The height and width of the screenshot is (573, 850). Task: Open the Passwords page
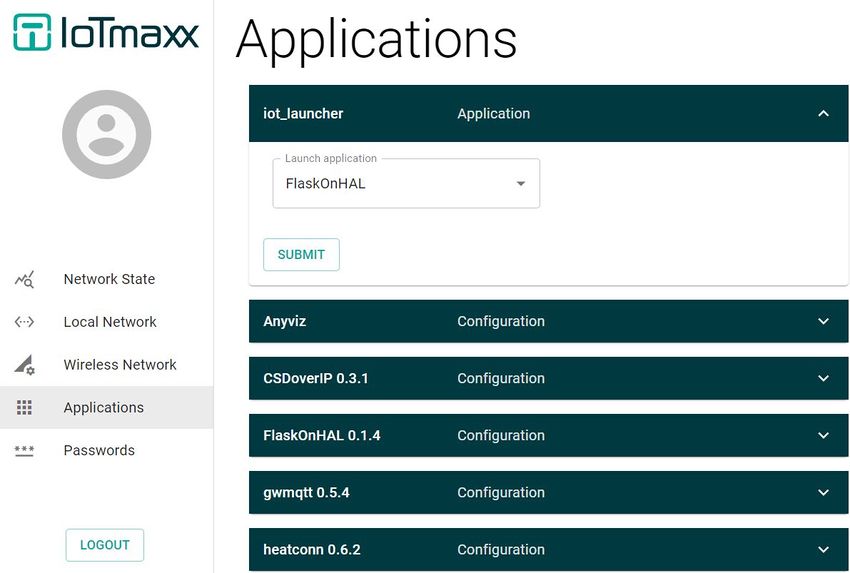pyautogui.click(x=107, y=450)
